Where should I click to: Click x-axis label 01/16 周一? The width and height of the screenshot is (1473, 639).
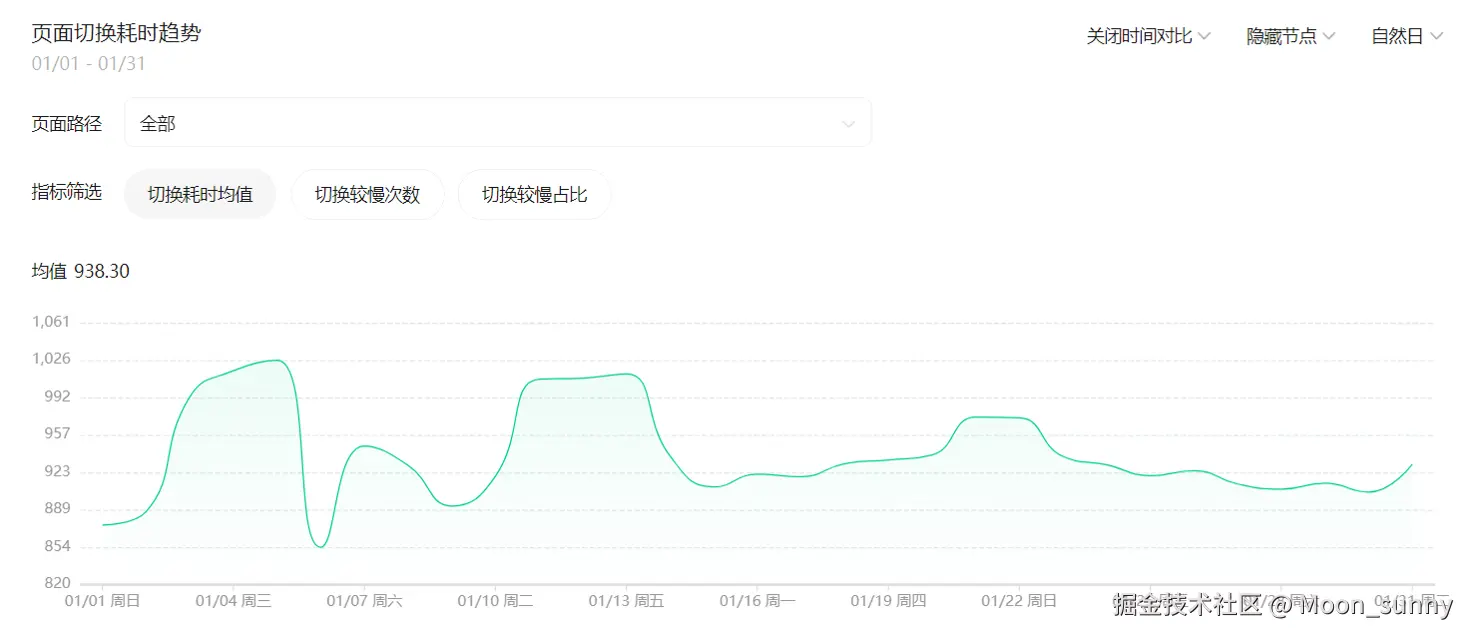point(757,601)
